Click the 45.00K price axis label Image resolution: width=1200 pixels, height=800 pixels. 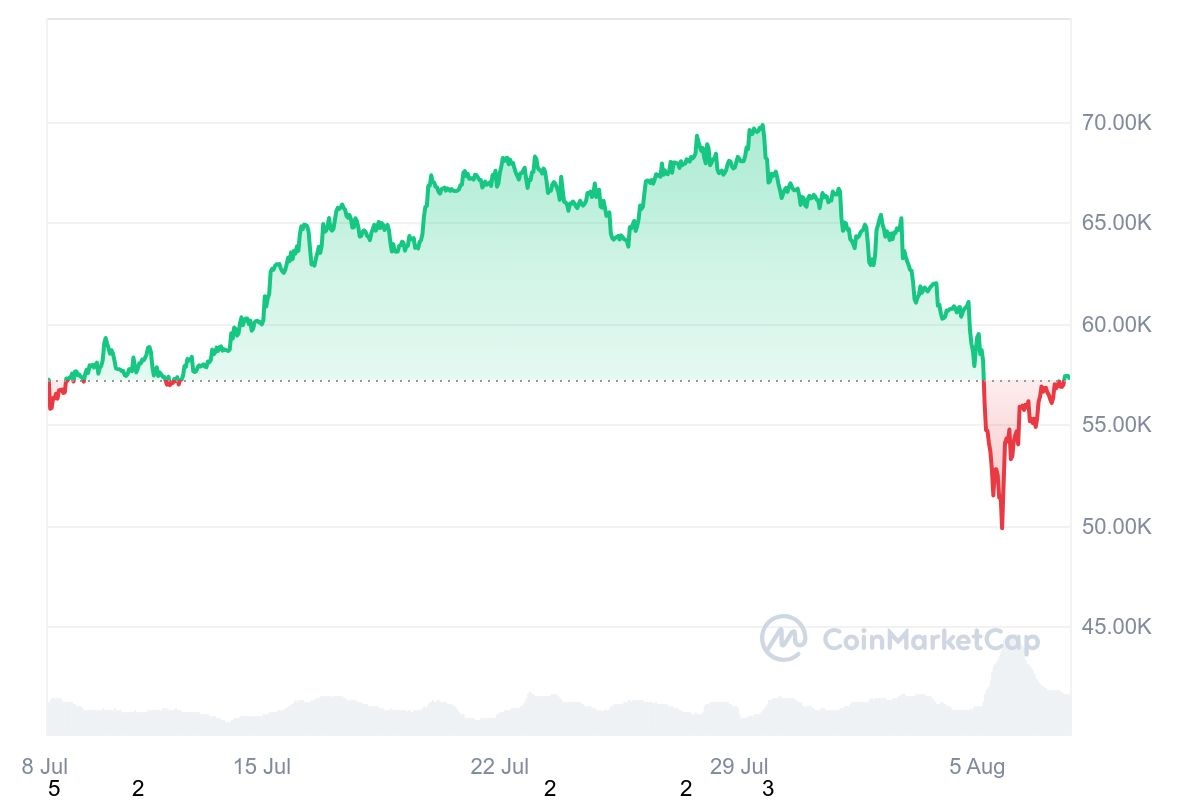click(x=1116, y=627)
